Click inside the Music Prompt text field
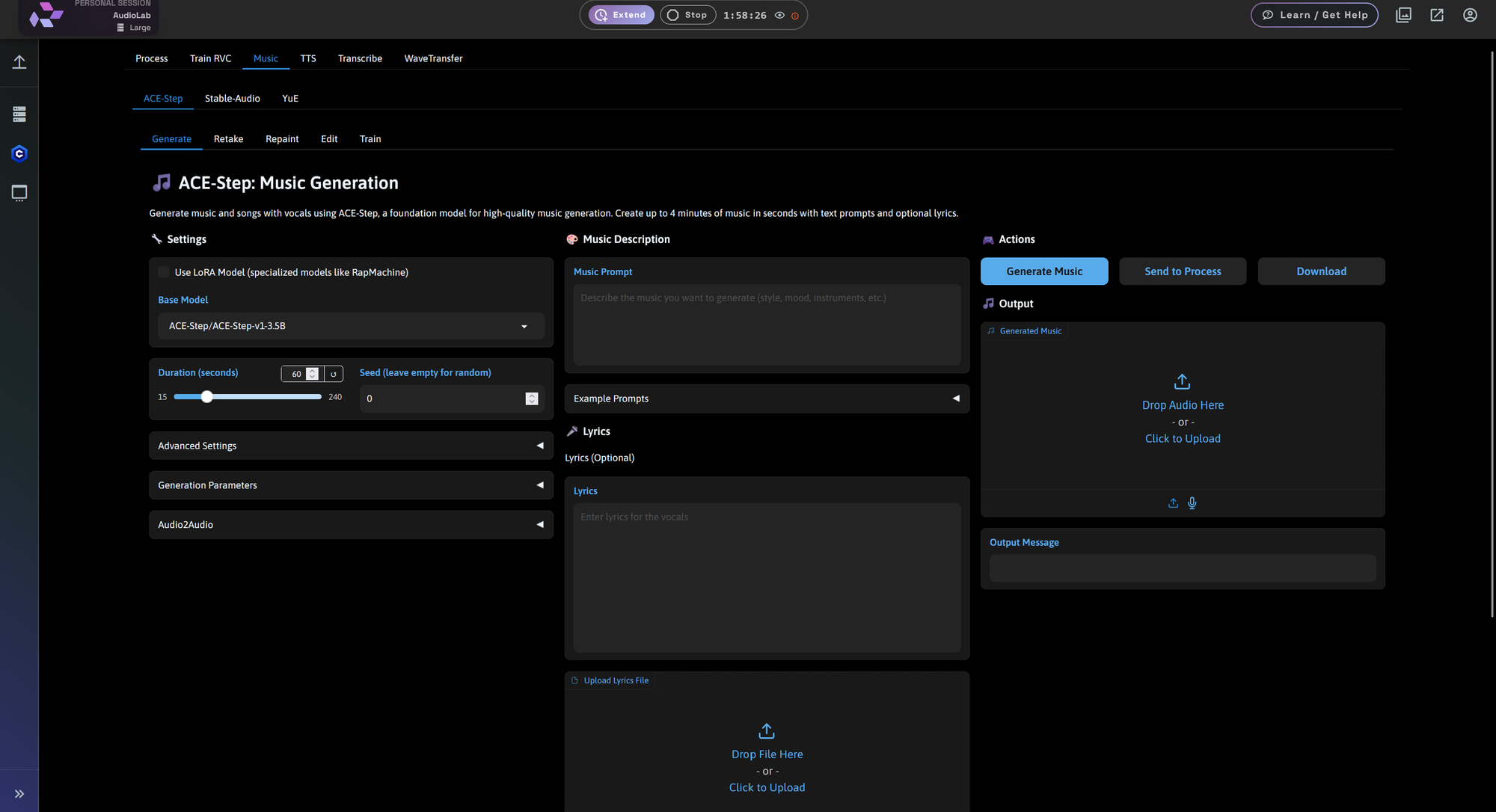Image resolution: width=1496 pixels, height=812 pixels. (x=766, y=325)
